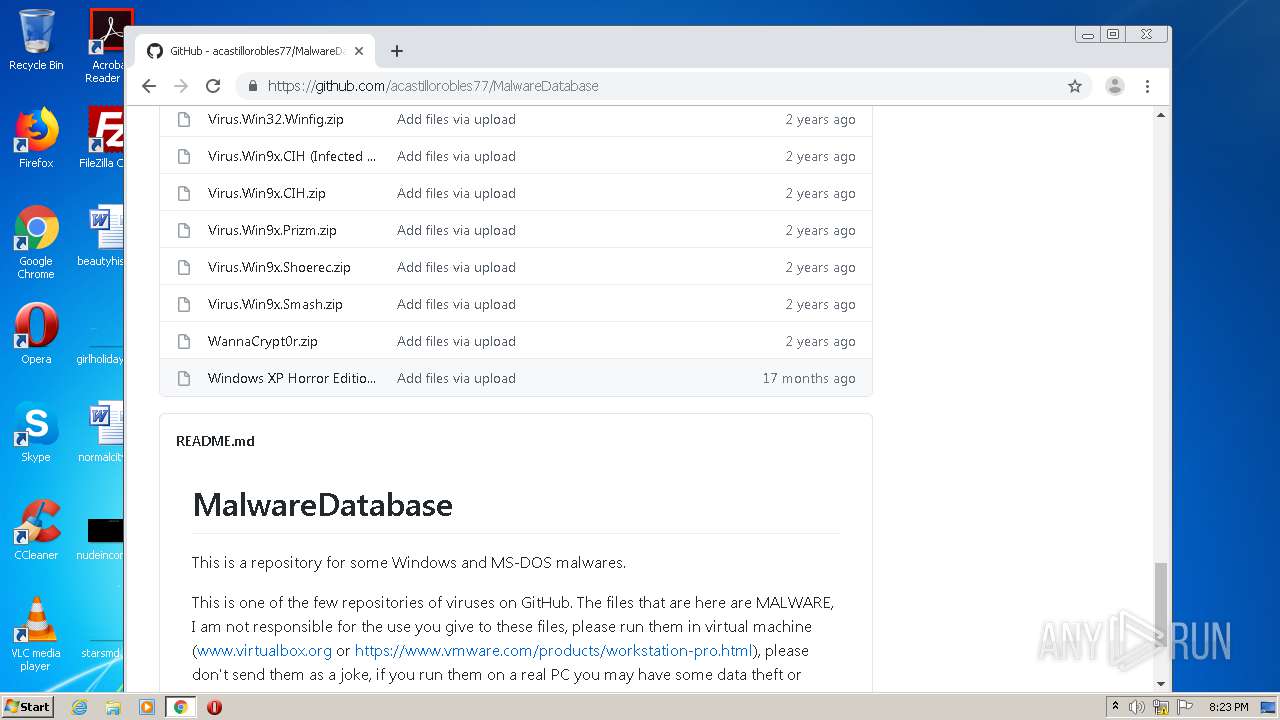1280x720 pixels.
Task: Click scrollbar down arrow
Action: coord(1160,684)
